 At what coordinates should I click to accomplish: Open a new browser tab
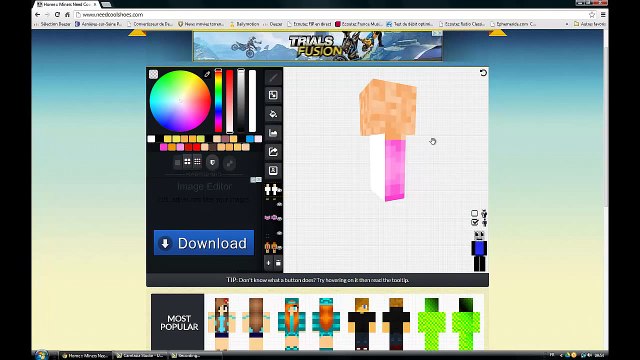tap(106, 4)
